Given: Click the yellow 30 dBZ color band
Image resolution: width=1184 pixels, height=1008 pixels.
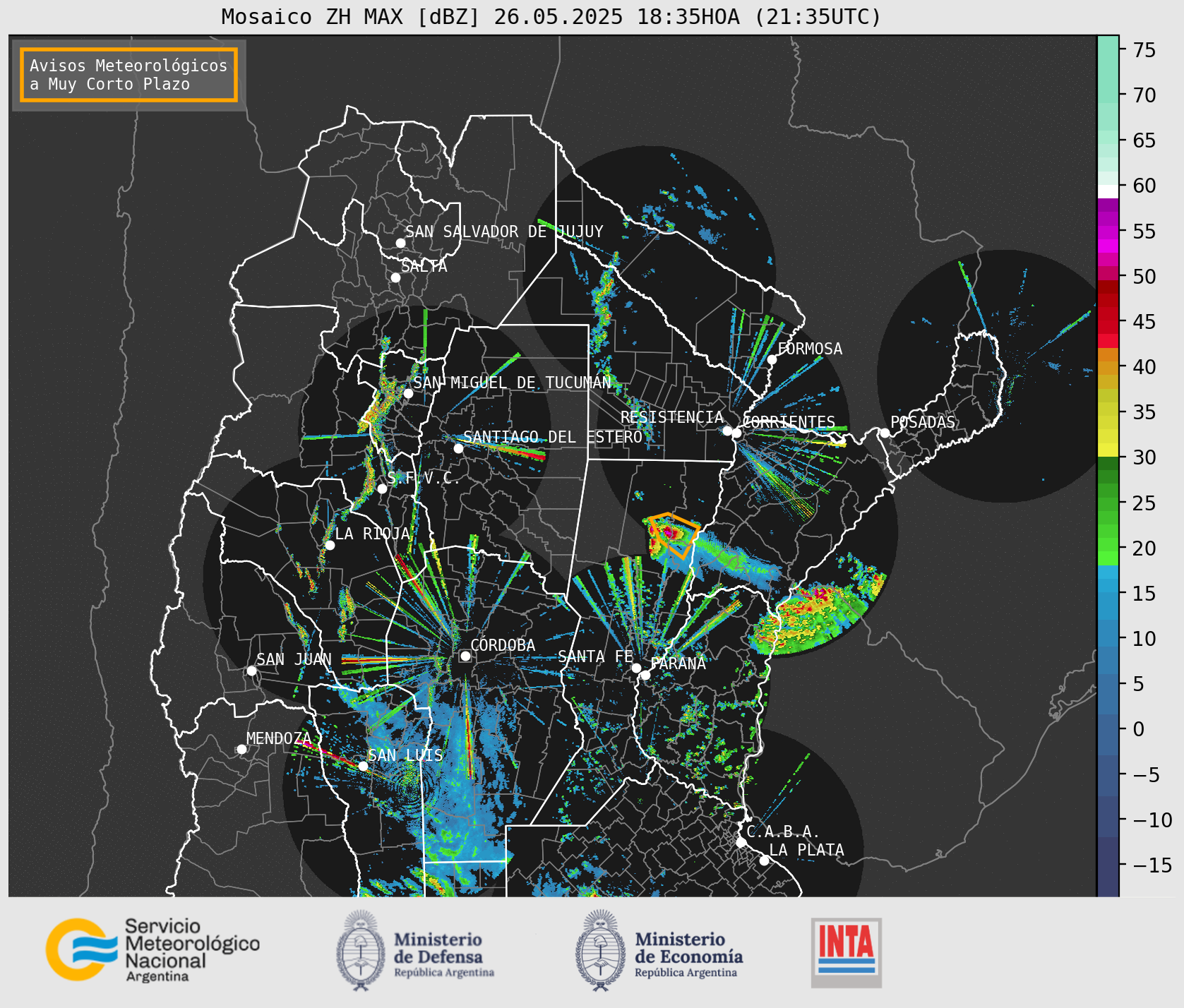Looking at the screenshot, I should (1108, 450).
